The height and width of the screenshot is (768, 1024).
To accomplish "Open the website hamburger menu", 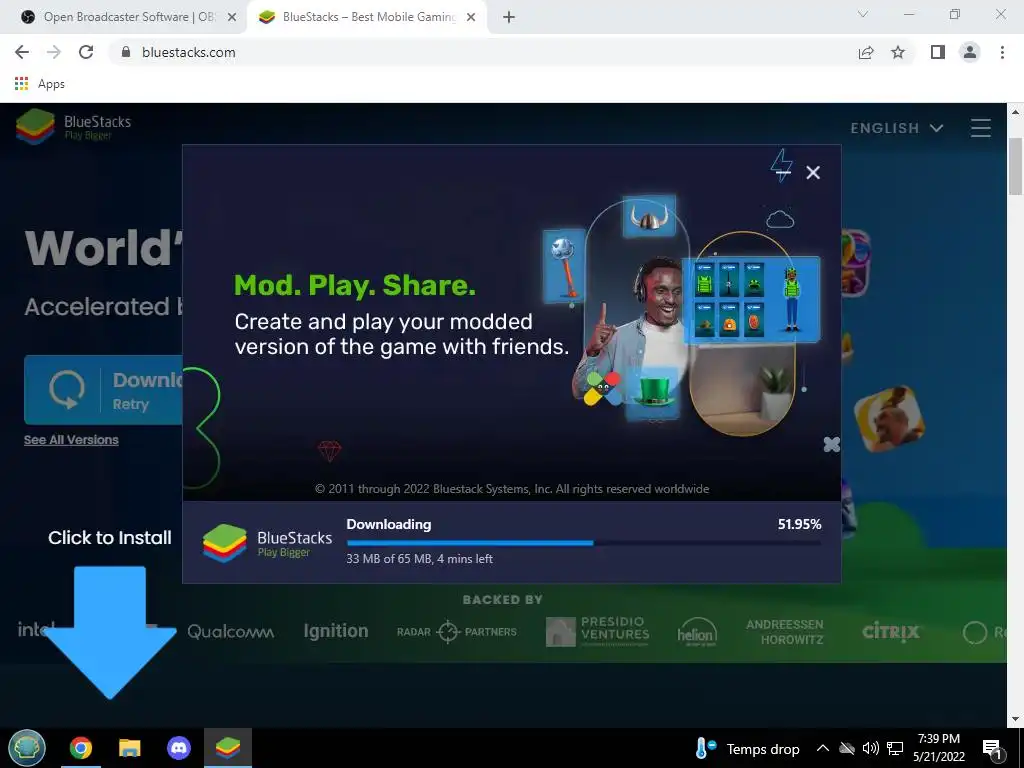I will point(981,127).
